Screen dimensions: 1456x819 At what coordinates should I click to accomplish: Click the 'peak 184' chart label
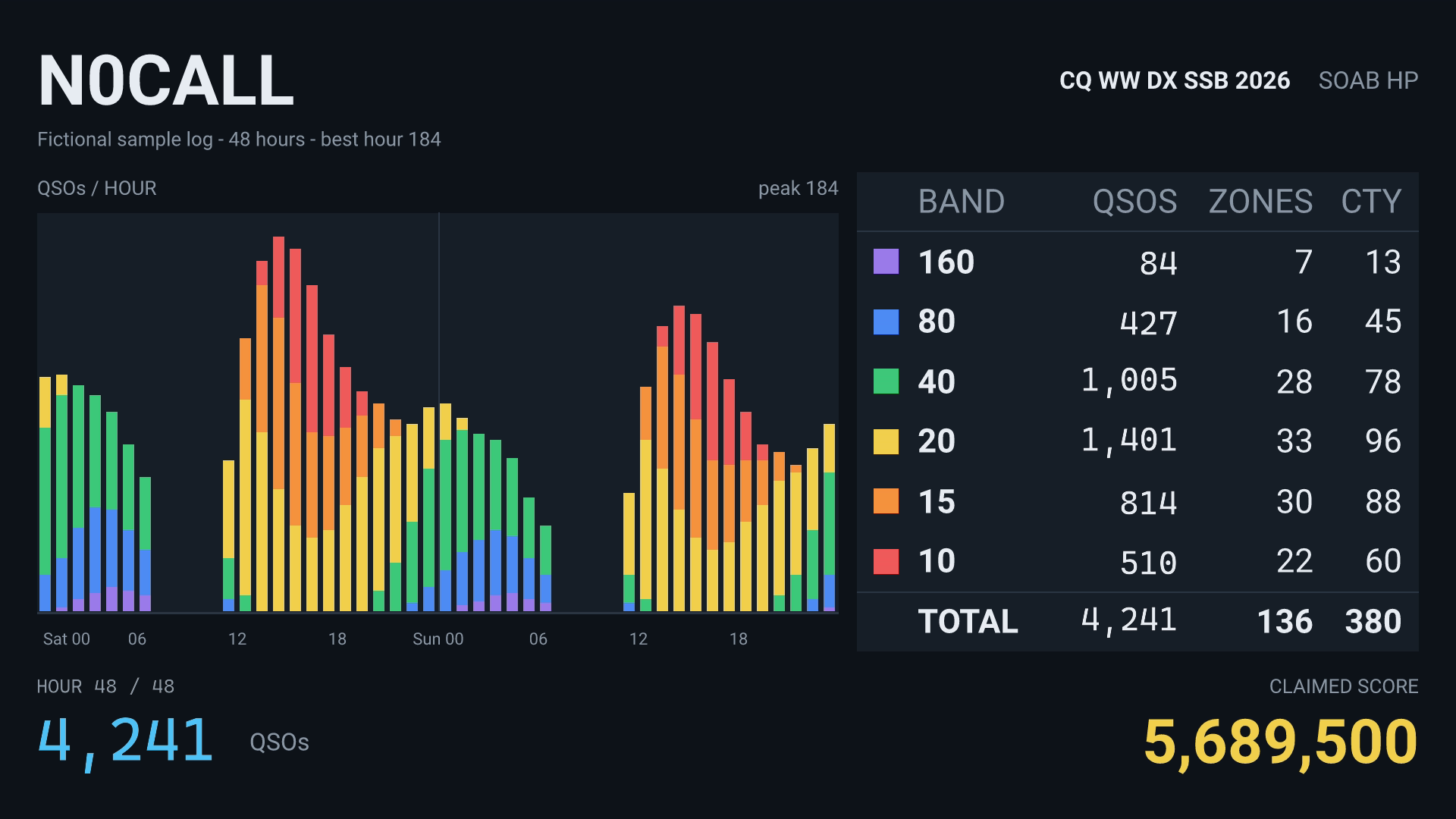[799, 188]
